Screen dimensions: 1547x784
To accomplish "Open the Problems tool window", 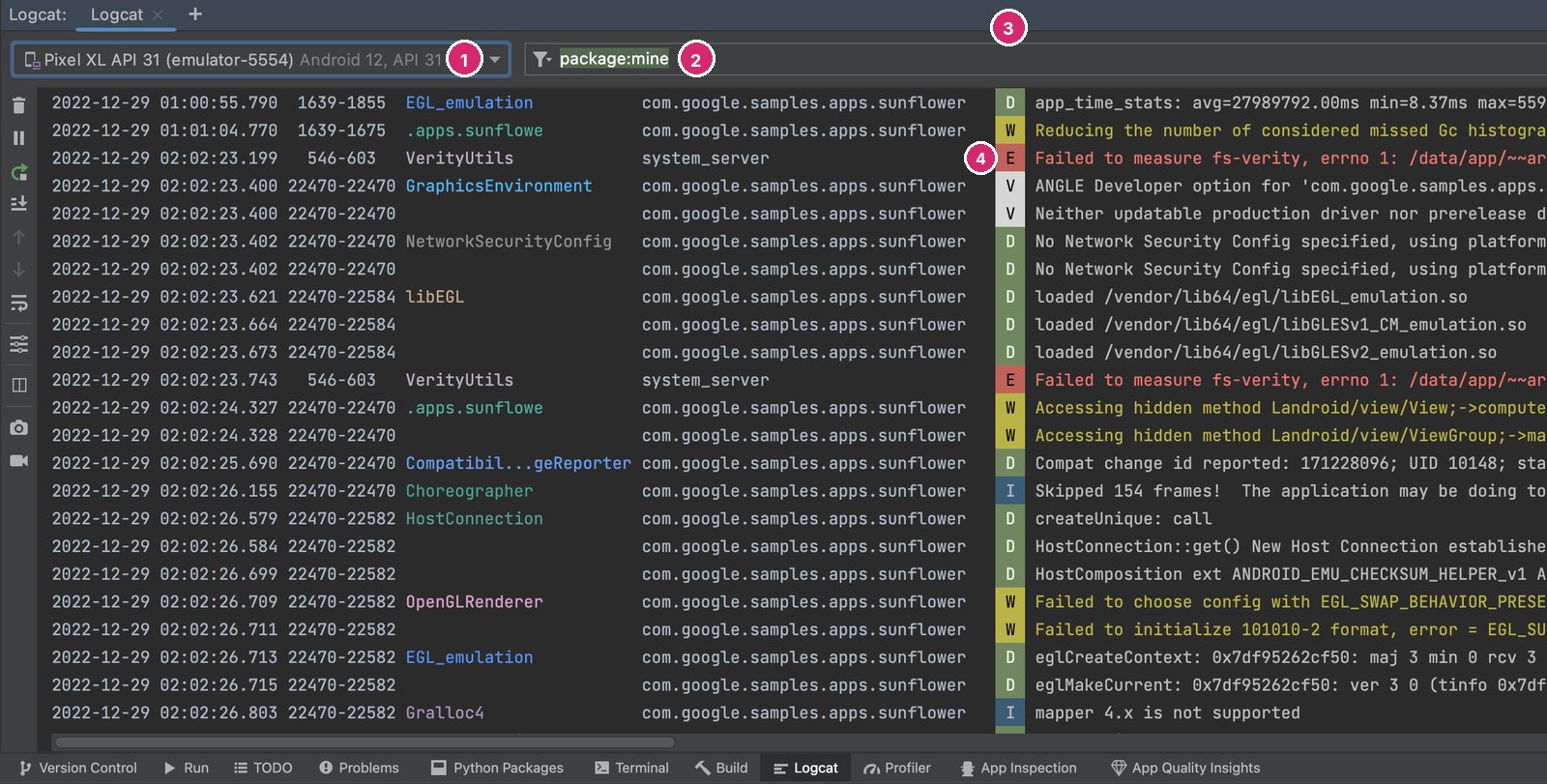I will [359, 768].
